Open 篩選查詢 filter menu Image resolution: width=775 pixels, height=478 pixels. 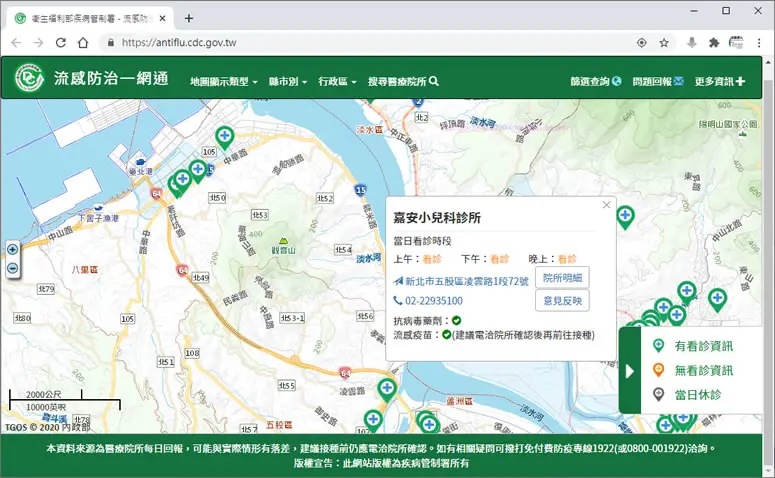coord(596,82)
